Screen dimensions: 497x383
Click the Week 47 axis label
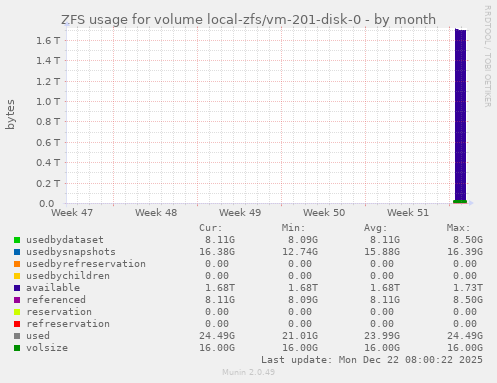(72, 213)
